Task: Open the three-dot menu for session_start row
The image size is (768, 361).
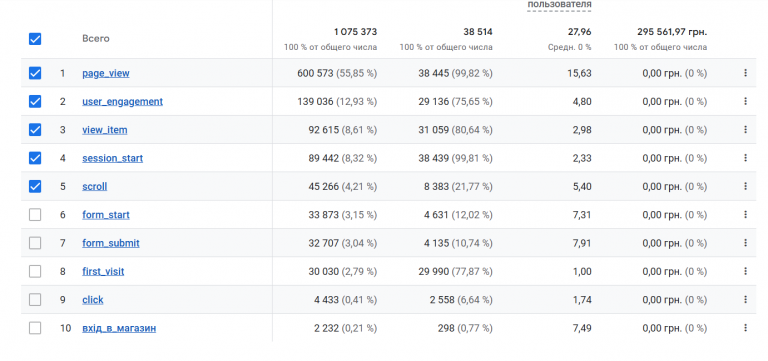Action: (745, 158)
